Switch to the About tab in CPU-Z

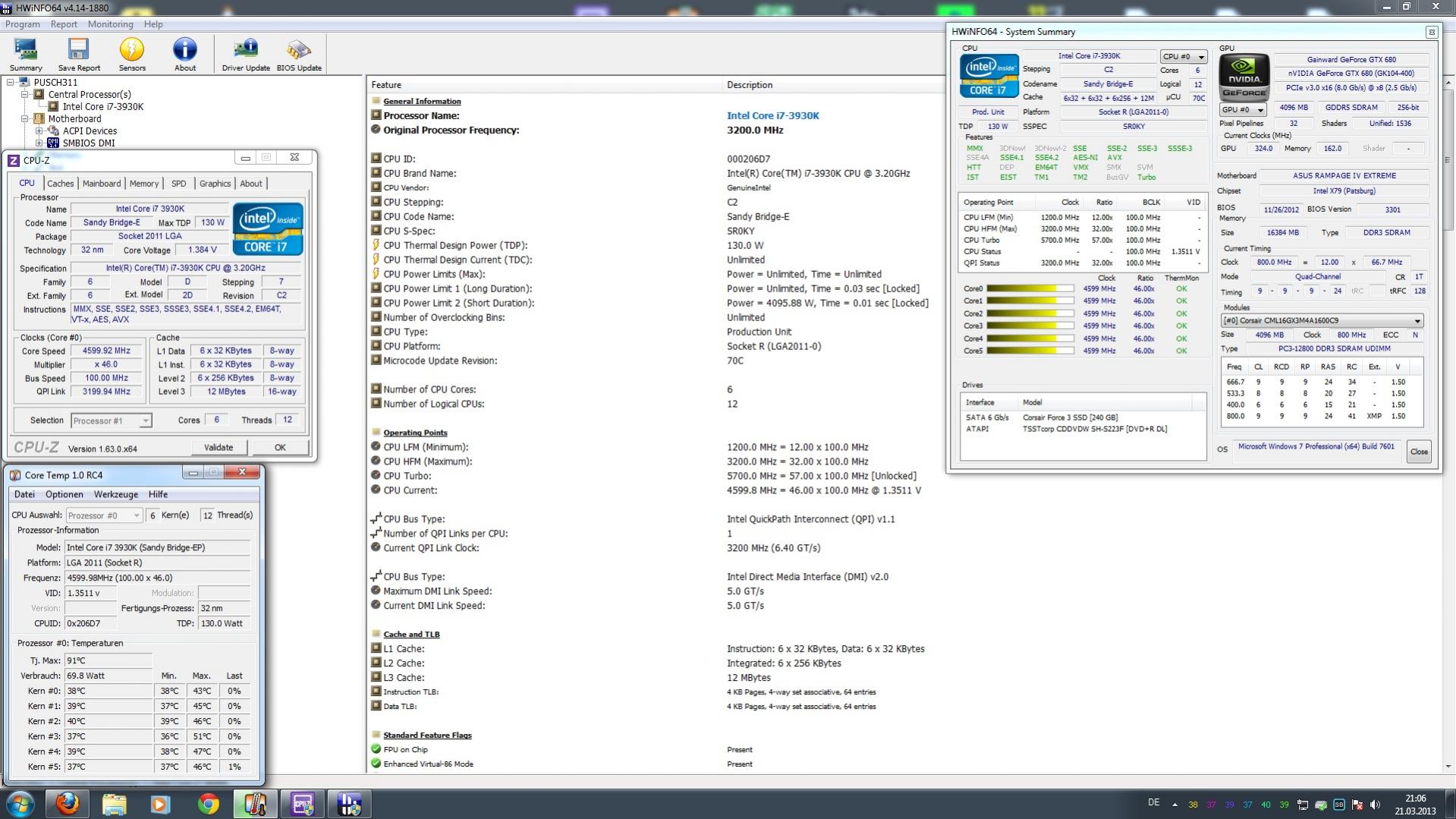click(x=251, y=184)
